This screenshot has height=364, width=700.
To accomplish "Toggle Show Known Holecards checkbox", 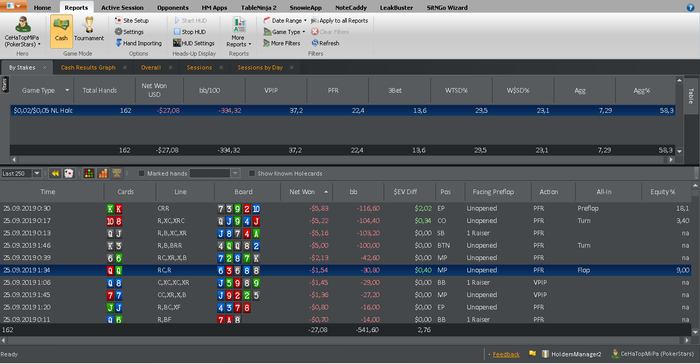I will [252, 173].
